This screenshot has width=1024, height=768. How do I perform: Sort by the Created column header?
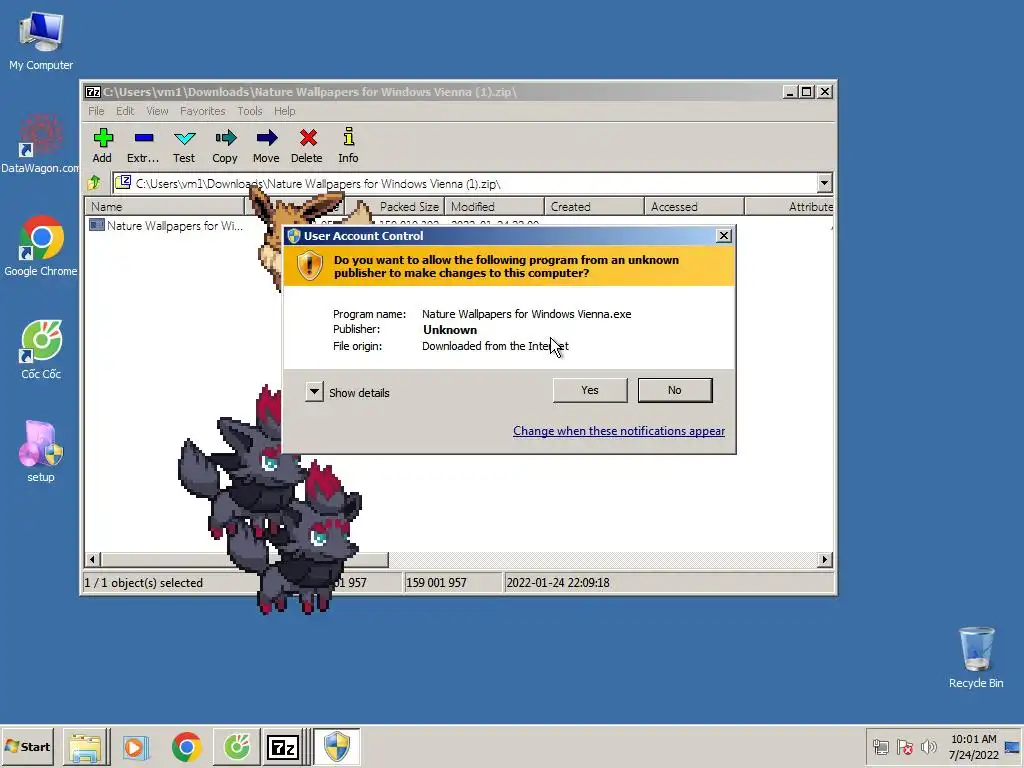click(x=594, y=206)
